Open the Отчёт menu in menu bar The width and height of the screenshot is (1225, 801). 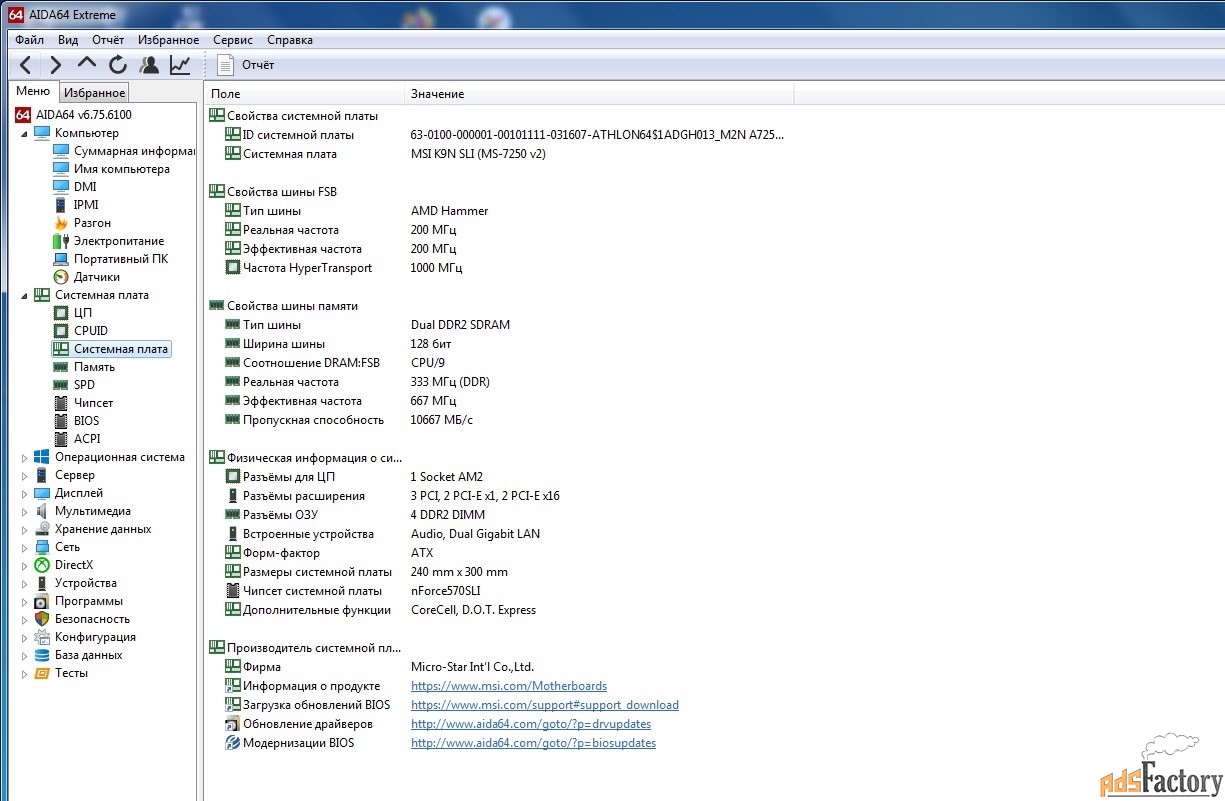[x=108, y=40]
